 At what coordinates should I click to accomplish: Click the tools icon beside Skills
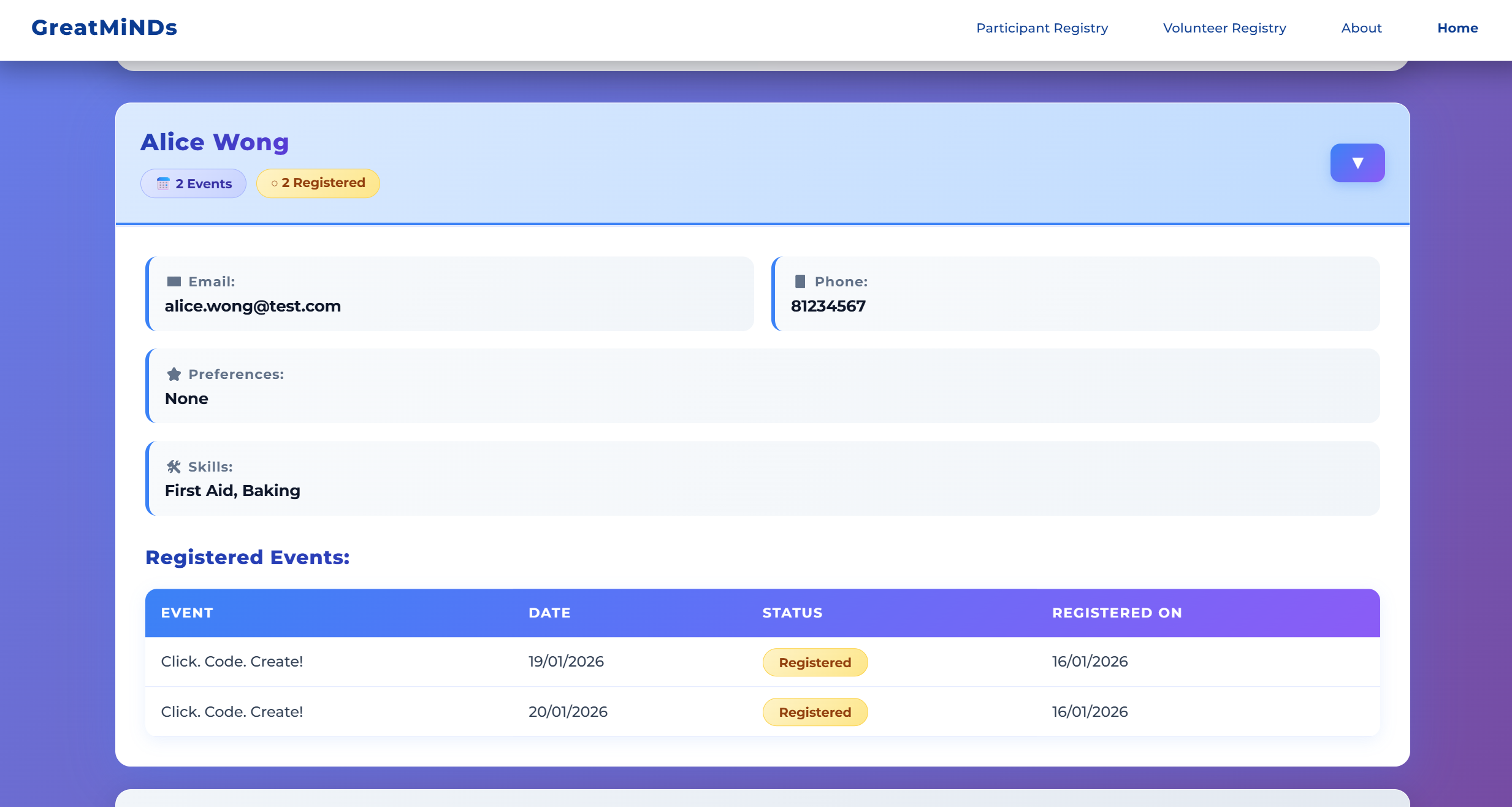174,467
